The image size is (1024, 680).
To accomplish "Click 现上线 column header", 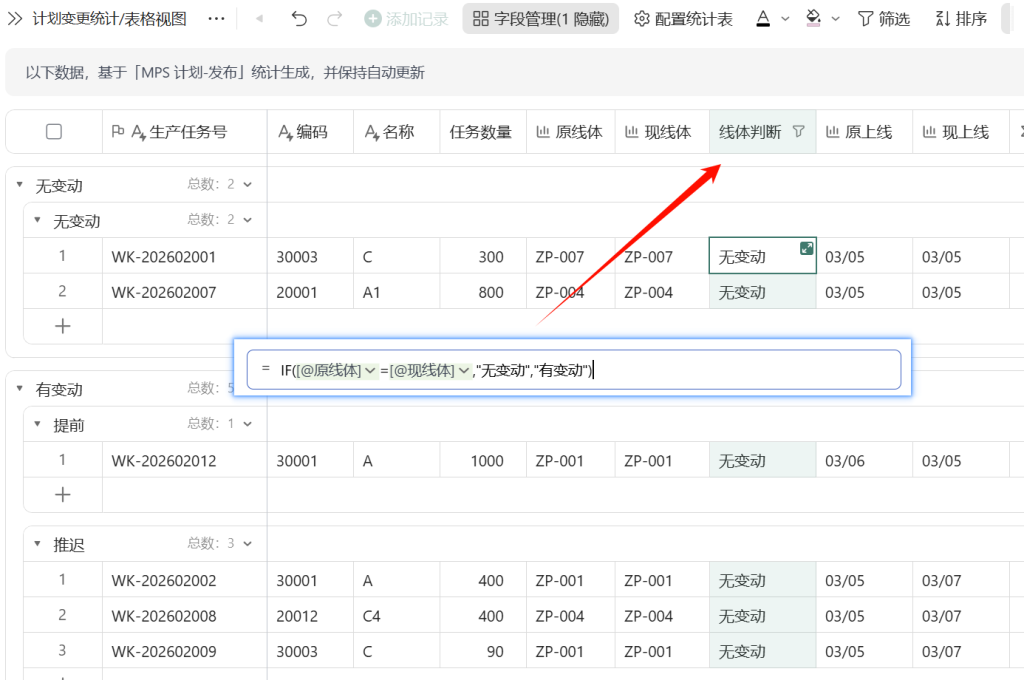I will tap(961, 132).
